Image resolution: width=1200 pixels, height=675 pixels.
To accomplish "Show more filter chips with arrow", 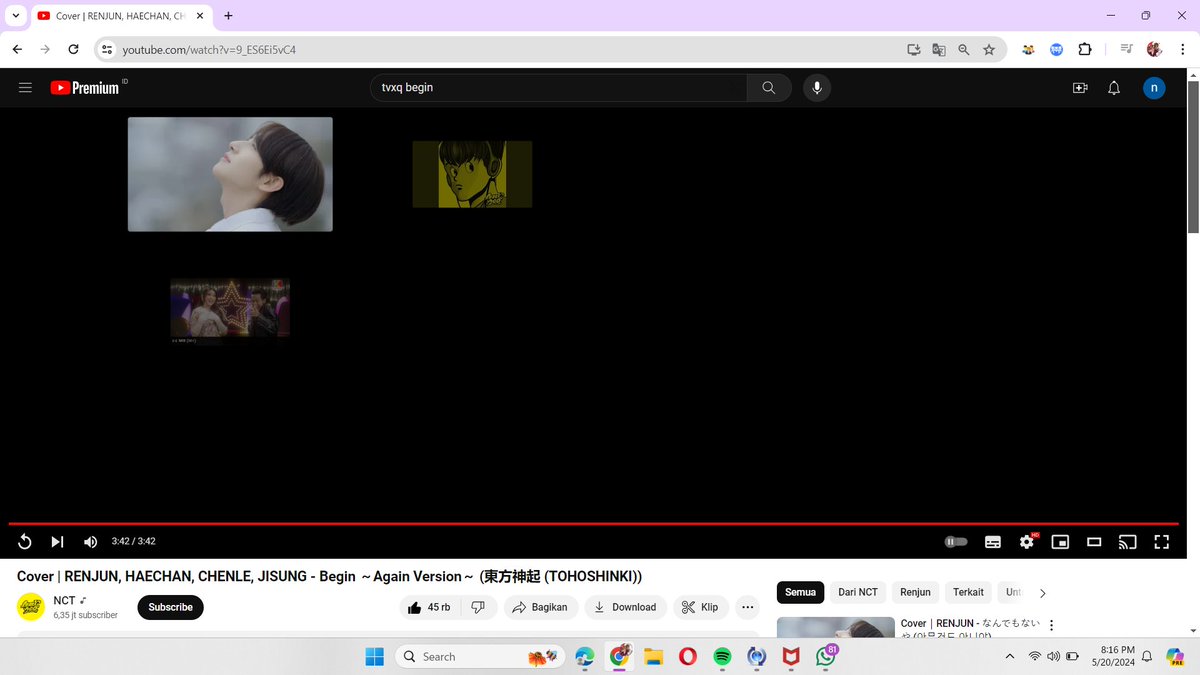I will [x=1043, y=593].
